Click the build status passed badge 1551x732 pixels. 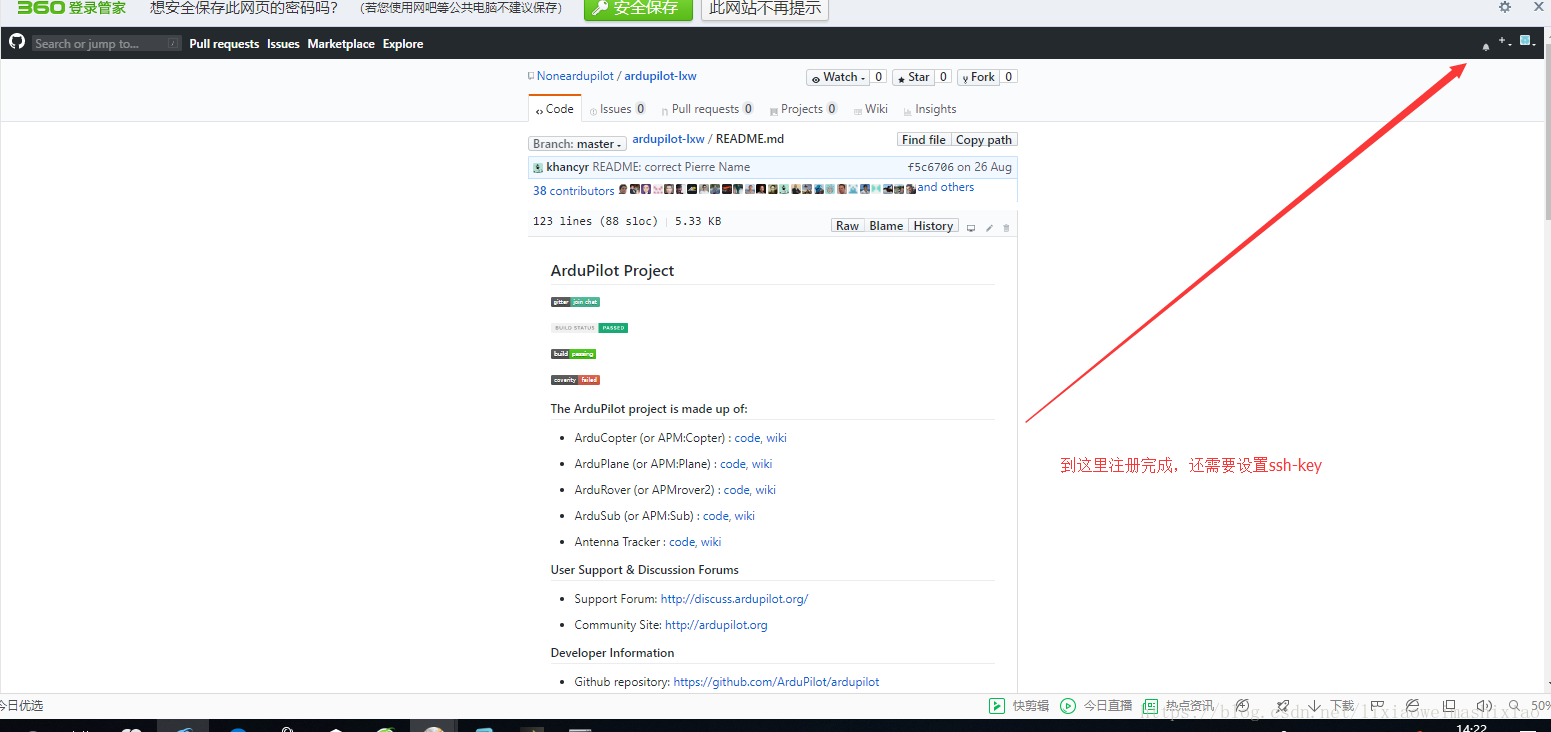[589, 328]
